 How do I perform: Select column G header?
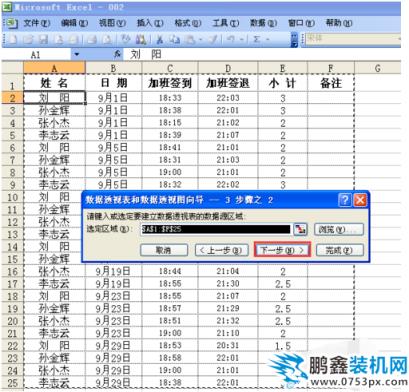377,68
